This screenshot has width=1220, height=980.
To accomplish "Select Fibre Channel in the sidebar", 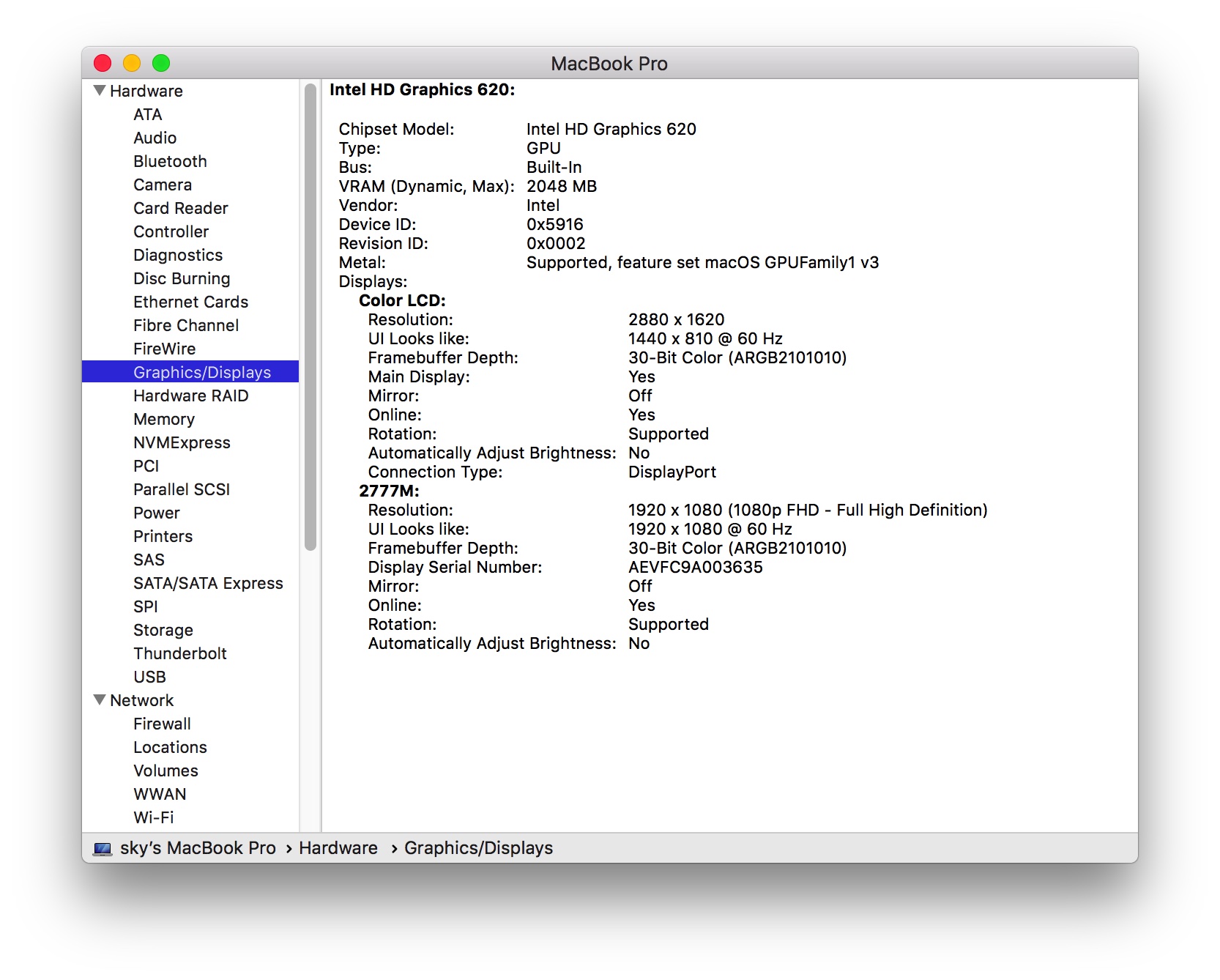I will point(186,325).
